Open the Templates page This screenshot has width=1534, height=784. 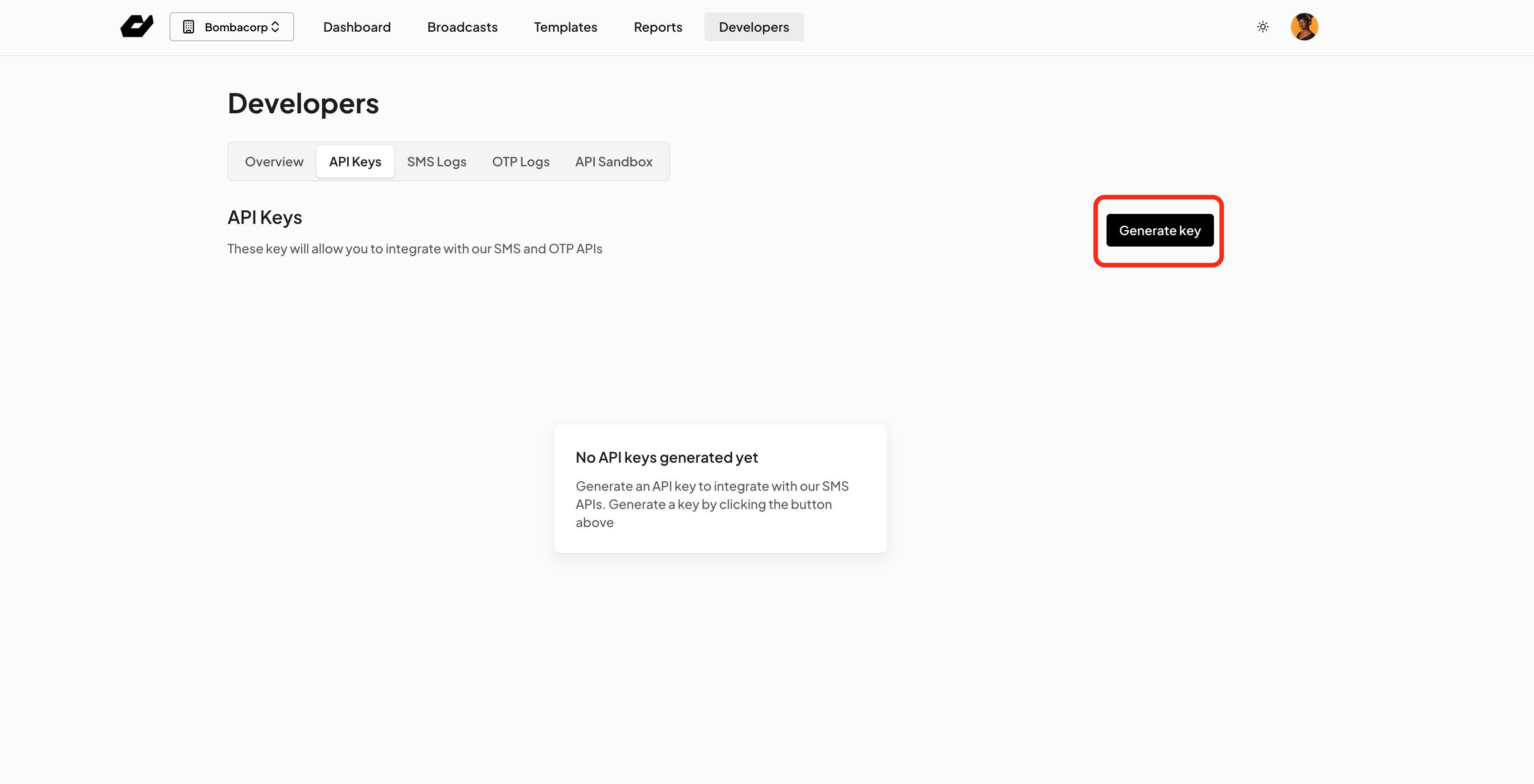(x=565, y=27)
